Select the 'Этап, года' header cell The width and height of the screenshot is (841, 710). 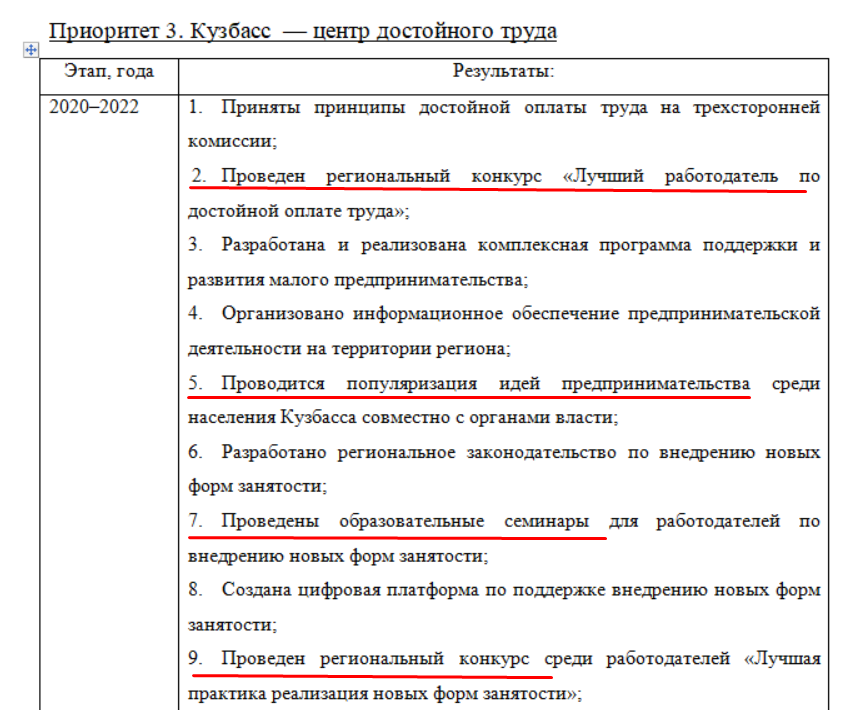point(109,76)
